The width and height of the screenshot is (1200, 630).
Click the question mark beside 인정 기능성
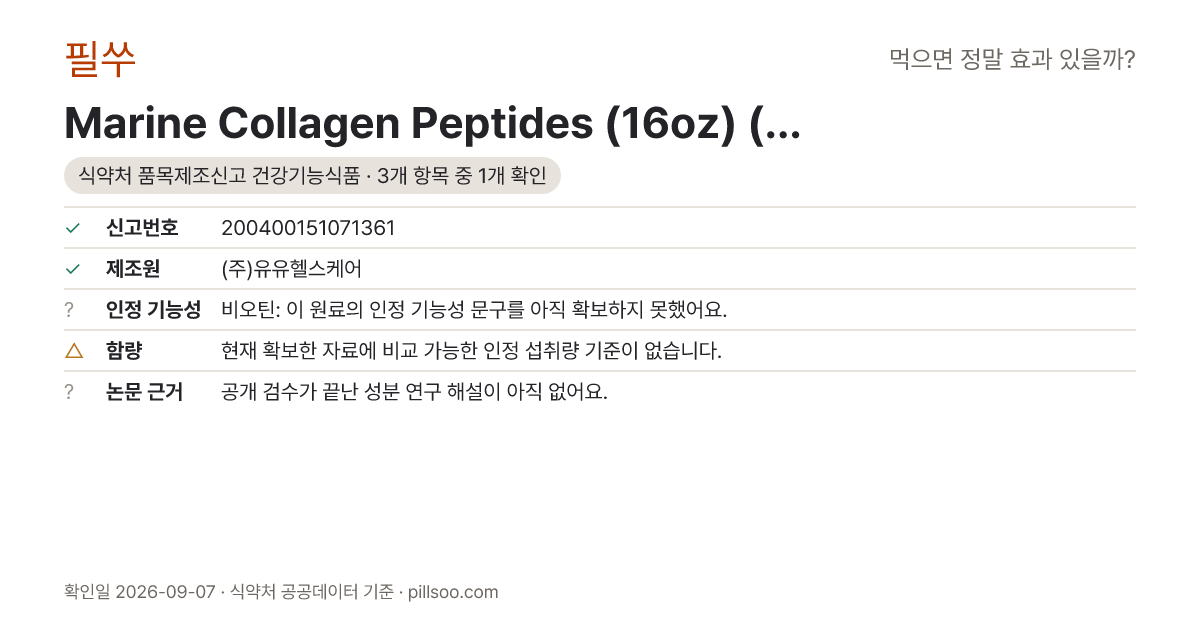tap(69, 310)
